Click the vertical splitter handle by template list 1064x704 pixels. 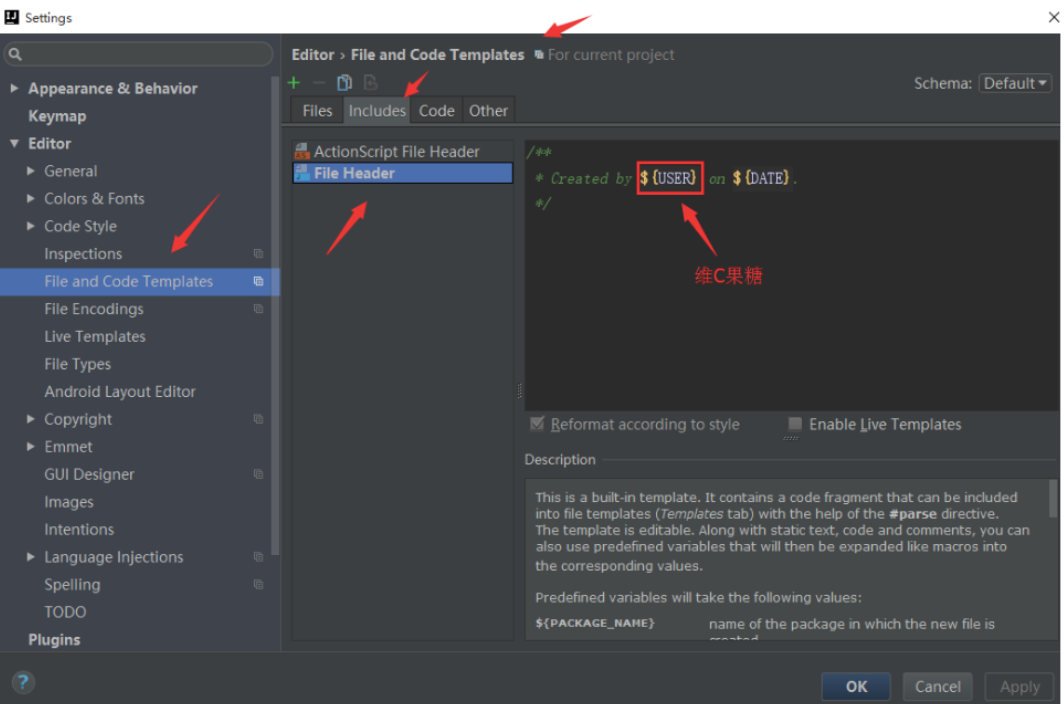point(519,391)
